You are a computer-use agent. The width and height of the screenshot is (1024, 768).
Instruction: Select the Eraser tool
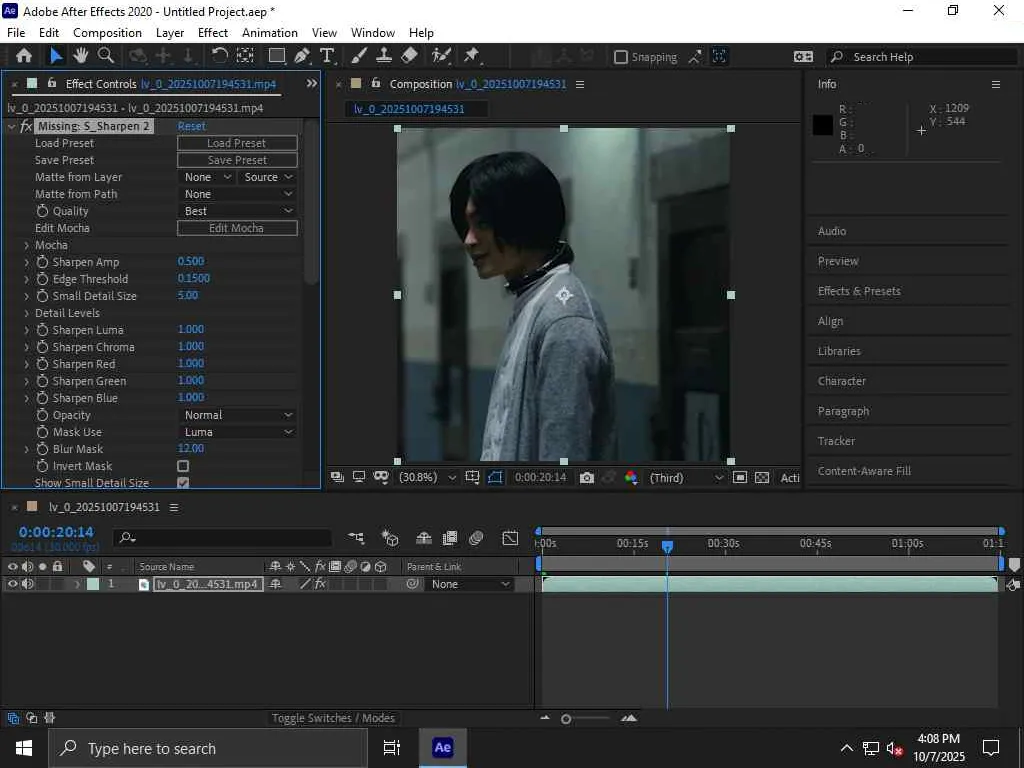pos(409,57)
